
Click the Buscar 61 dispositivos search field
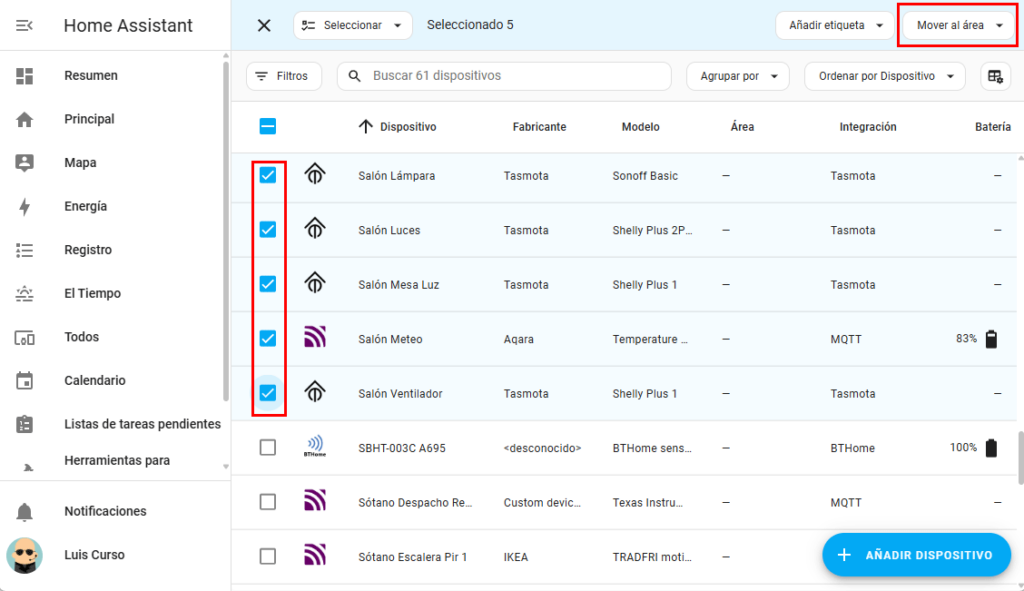pos(515,76)
